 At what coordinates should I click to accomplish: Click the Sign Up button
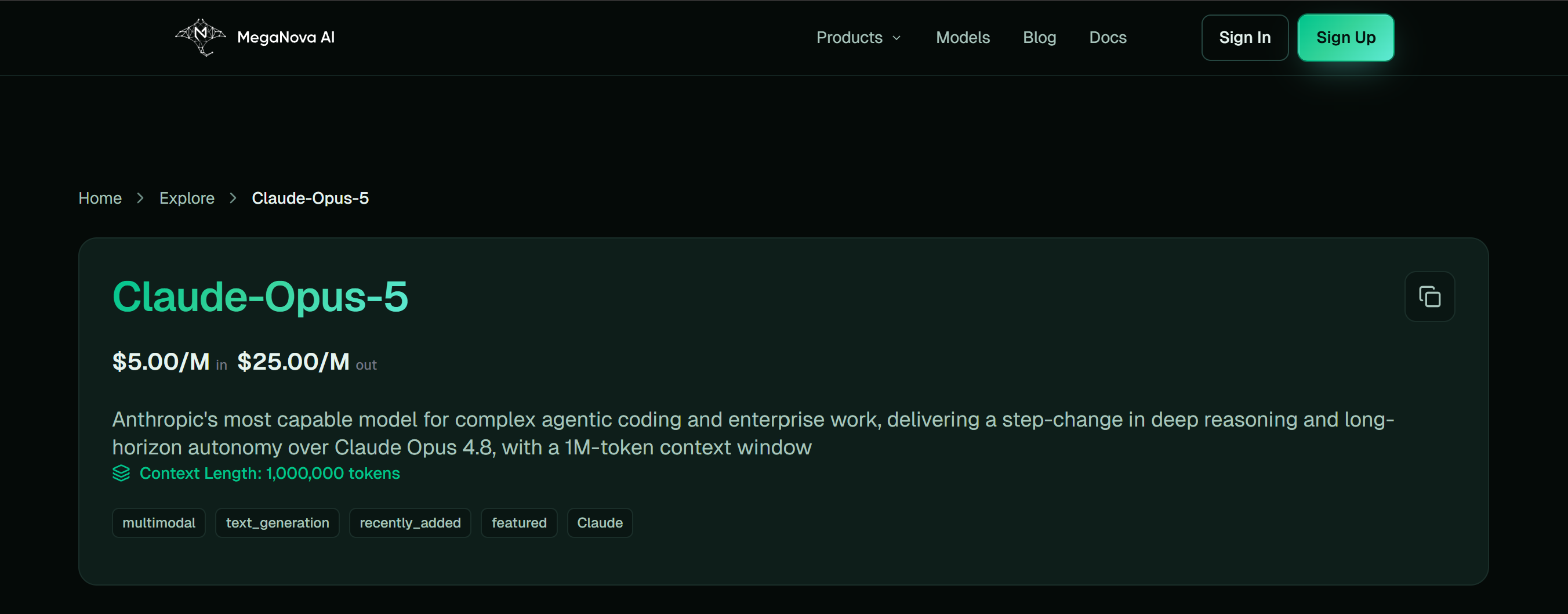point(1346,38)
